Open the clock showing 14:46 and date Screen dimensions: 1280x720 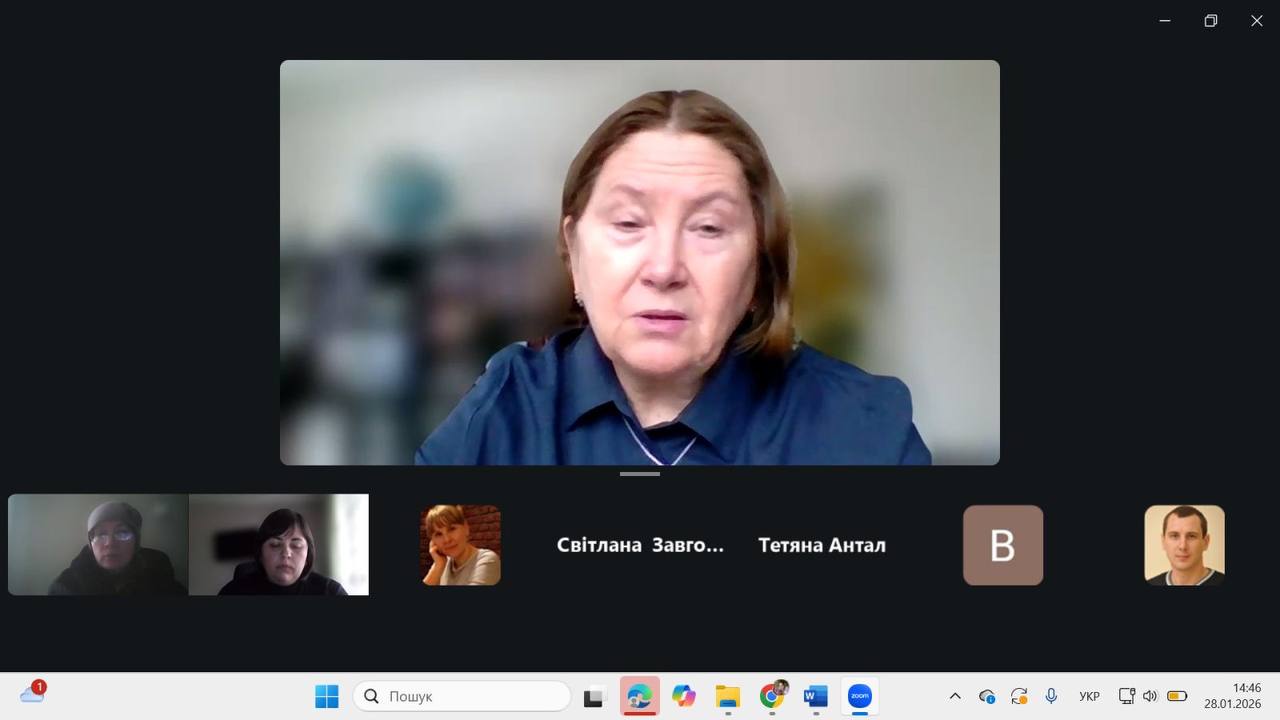pos(1233,696)
